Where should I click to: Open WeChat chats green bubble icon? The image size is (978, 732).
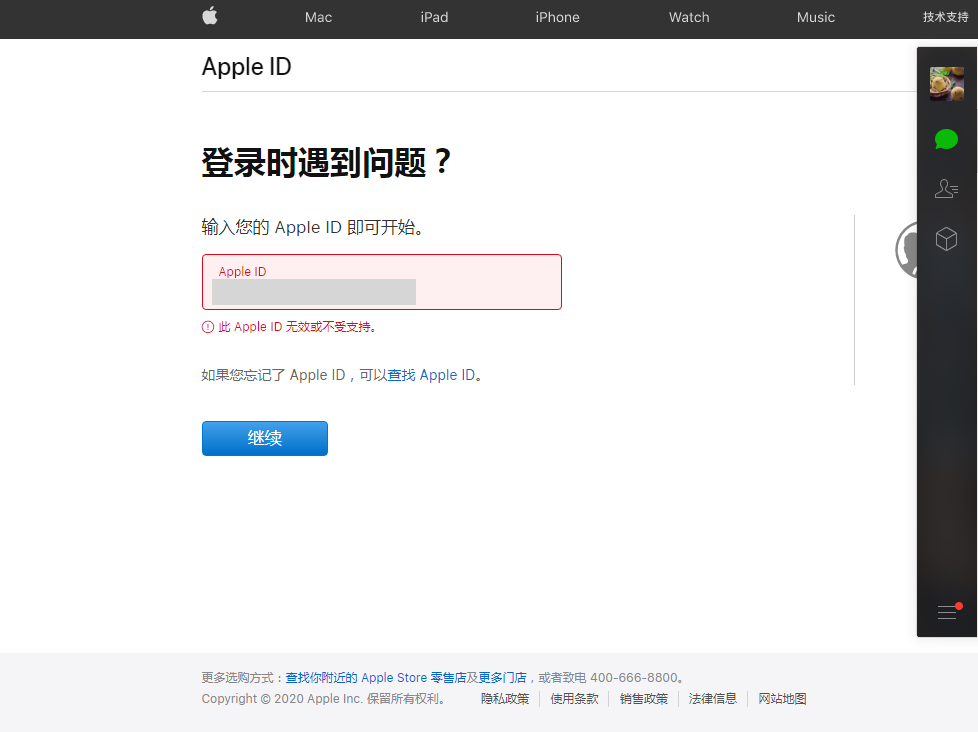pyautogui.click(x=946, y=139)
